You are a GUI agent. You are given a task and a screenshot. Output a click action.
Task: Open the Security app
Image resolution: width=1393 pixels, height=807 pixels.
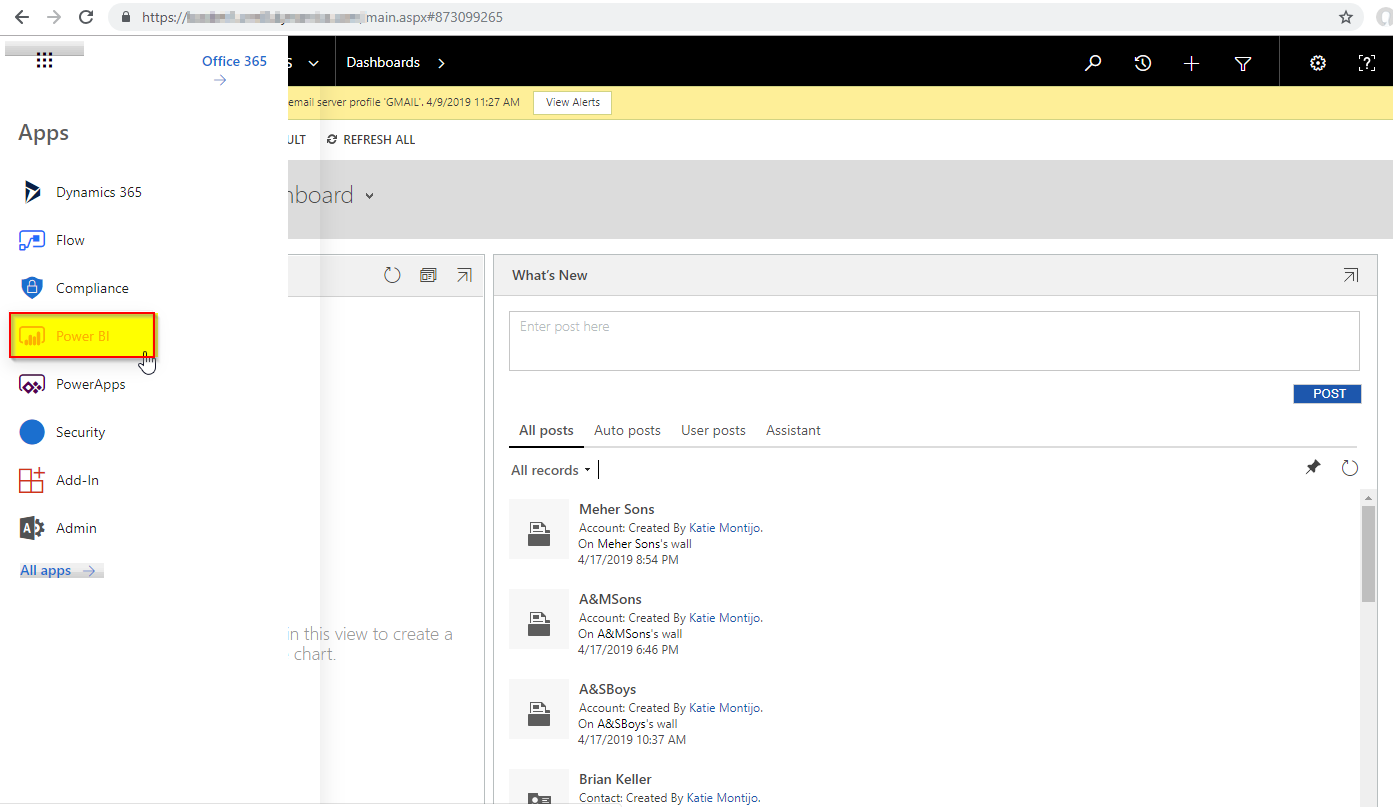pyautogui.click(x=63, y=432)
